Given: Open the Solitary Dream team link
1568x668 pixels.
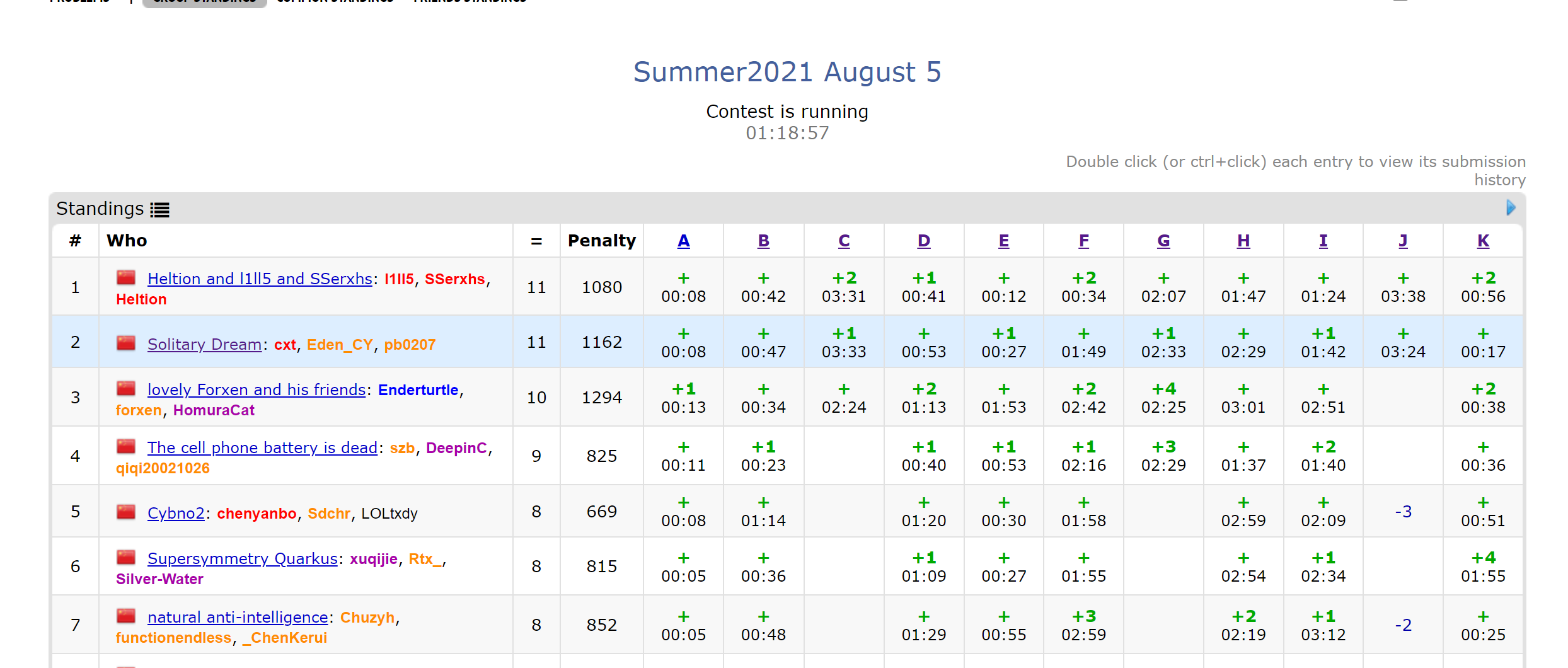Looking at the screenshot, I should click(204, 345).
